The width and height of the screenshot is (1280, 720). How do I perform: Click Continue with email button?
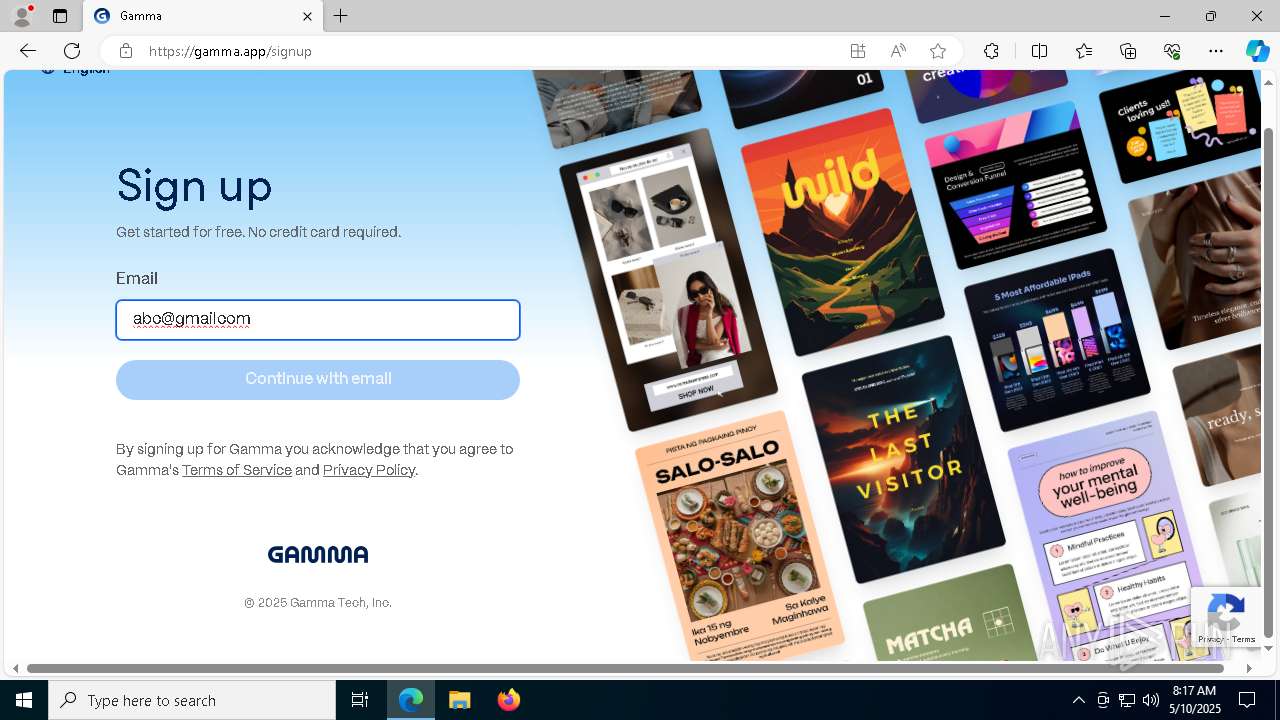[x=318, y=380]
